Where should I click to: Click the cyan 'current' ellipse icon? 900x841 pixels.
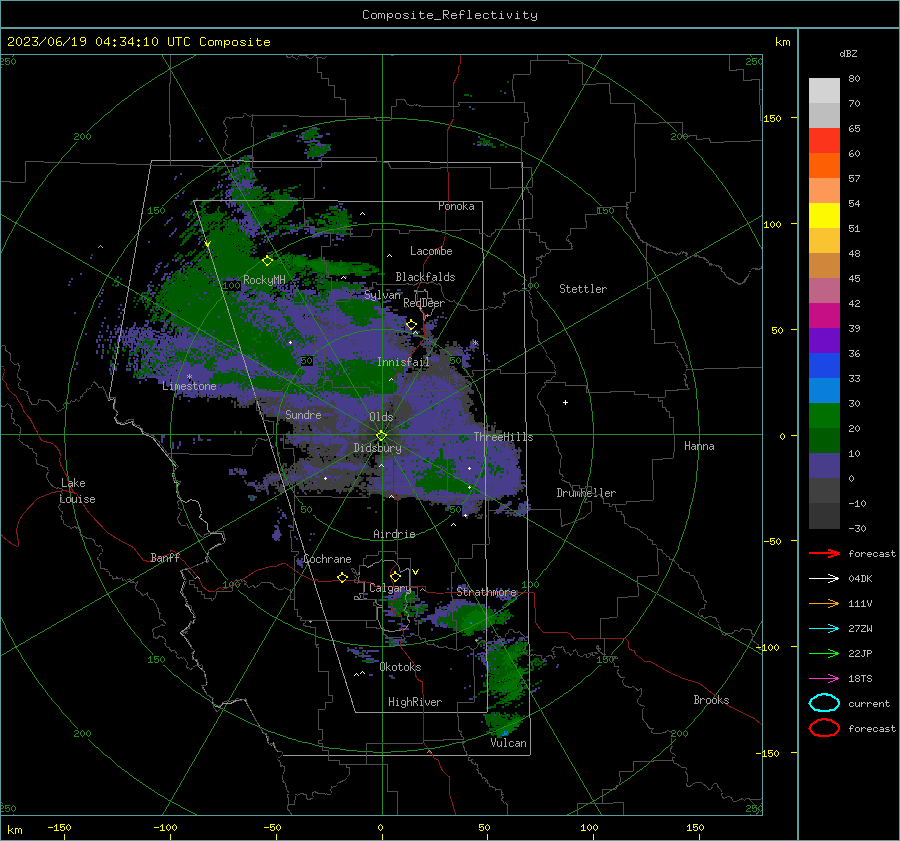tap(824, 703)
